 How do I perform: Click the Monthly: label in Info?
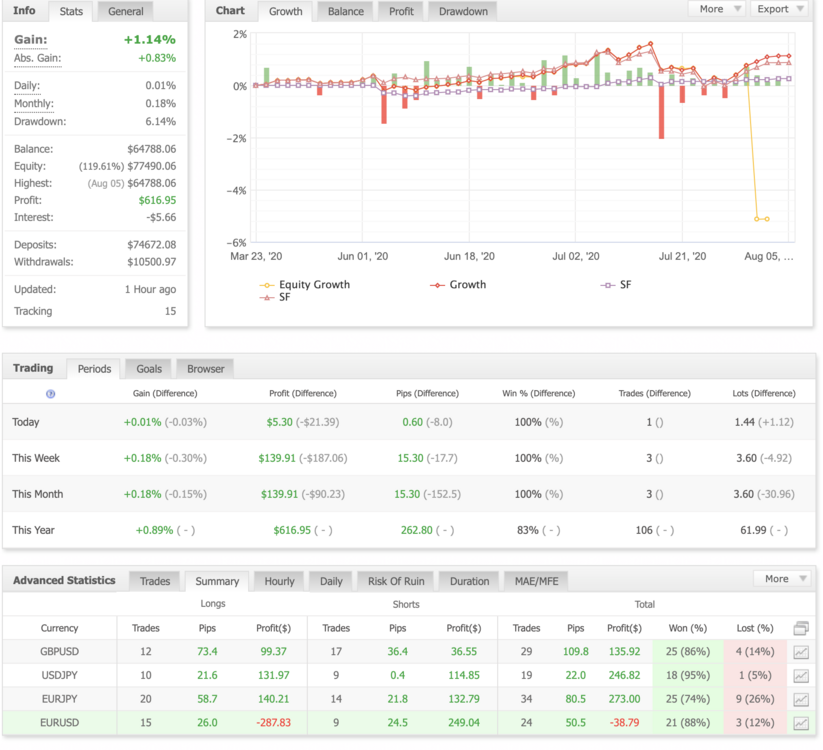point(34,103)
